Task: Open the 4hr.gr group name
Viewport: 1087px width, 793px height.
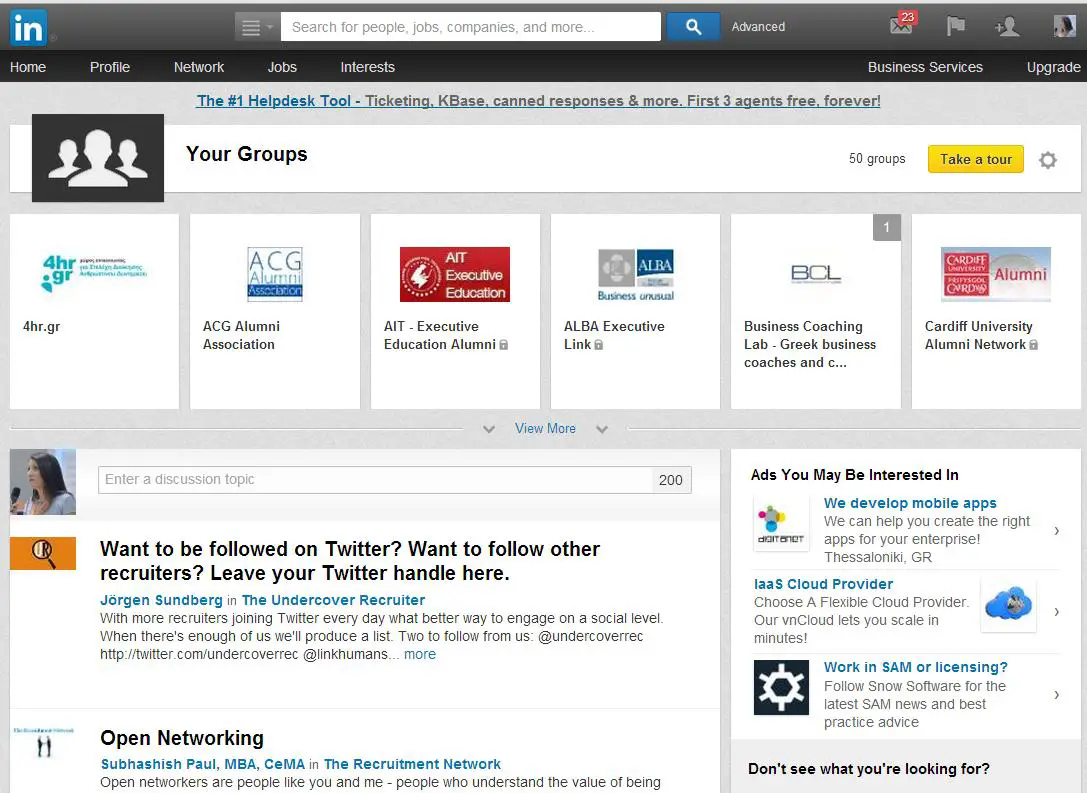Action: pos(42,326)
